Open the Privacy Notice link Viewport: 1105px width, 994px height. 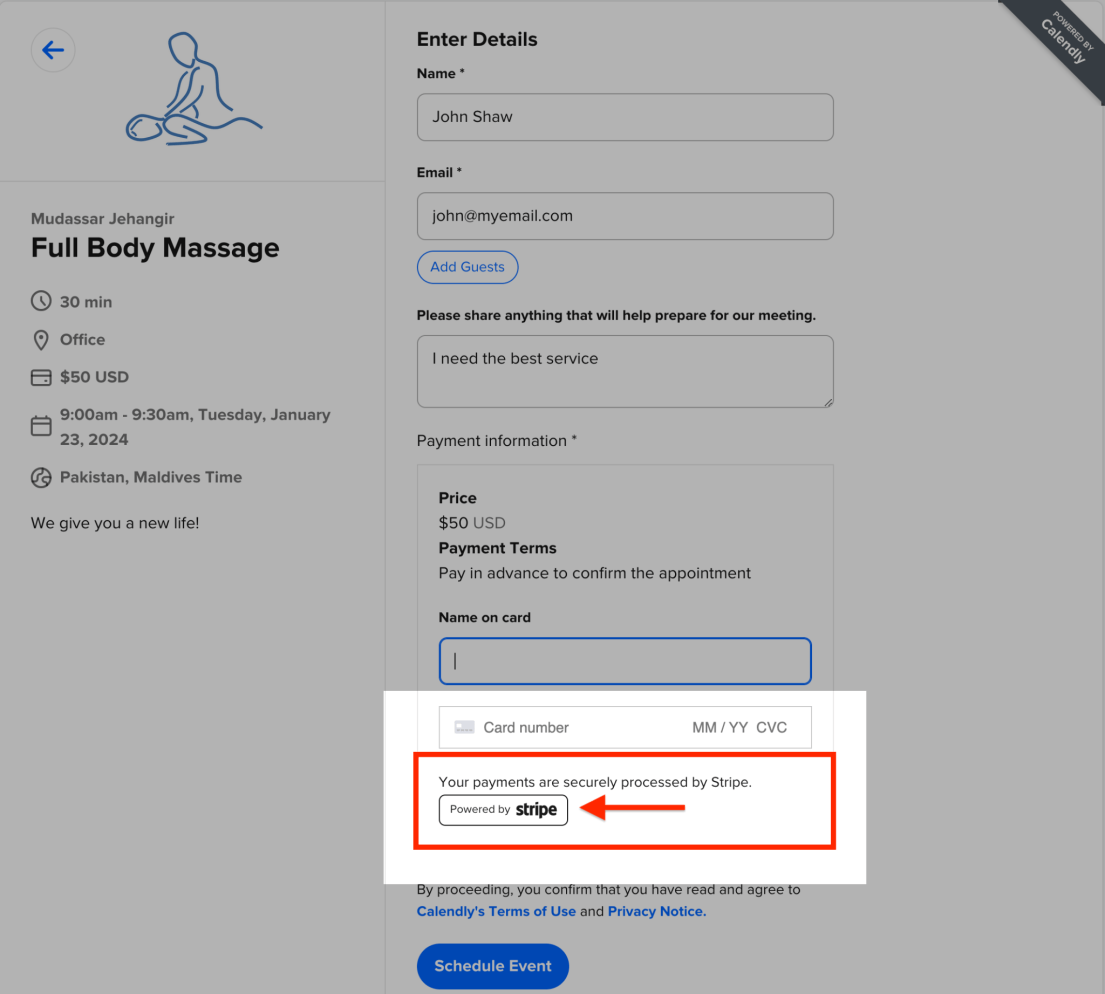pyautogui.click(x=657, y=912)
